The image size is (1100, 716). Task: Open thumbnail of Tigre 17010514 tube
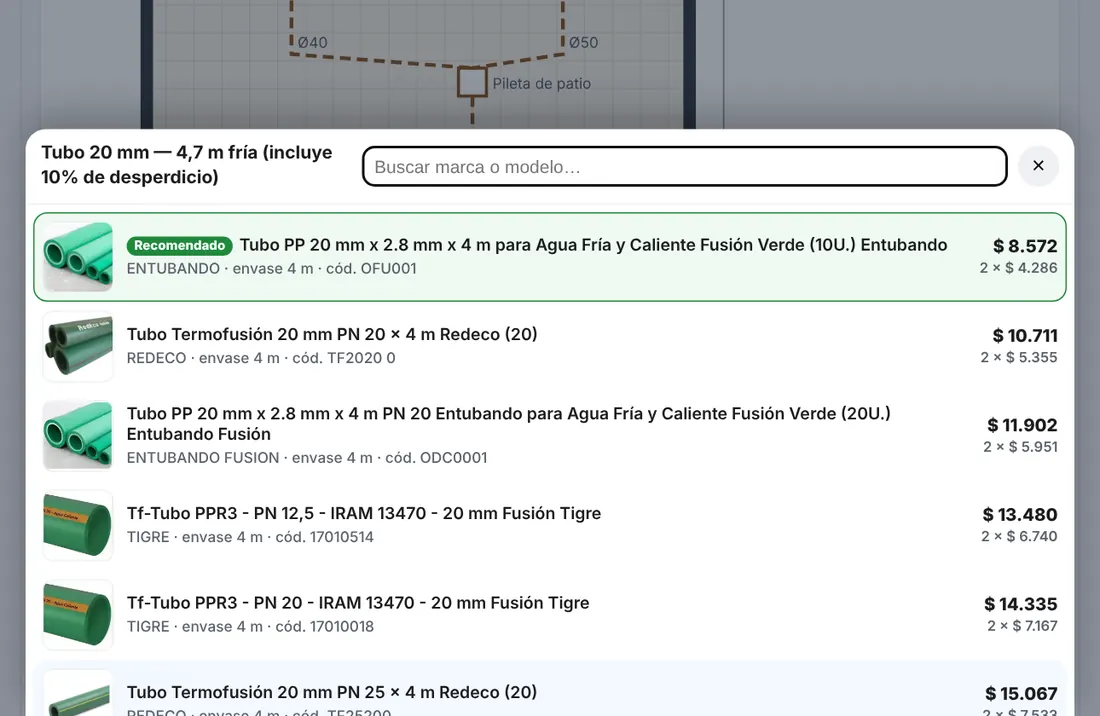[78, 525]
